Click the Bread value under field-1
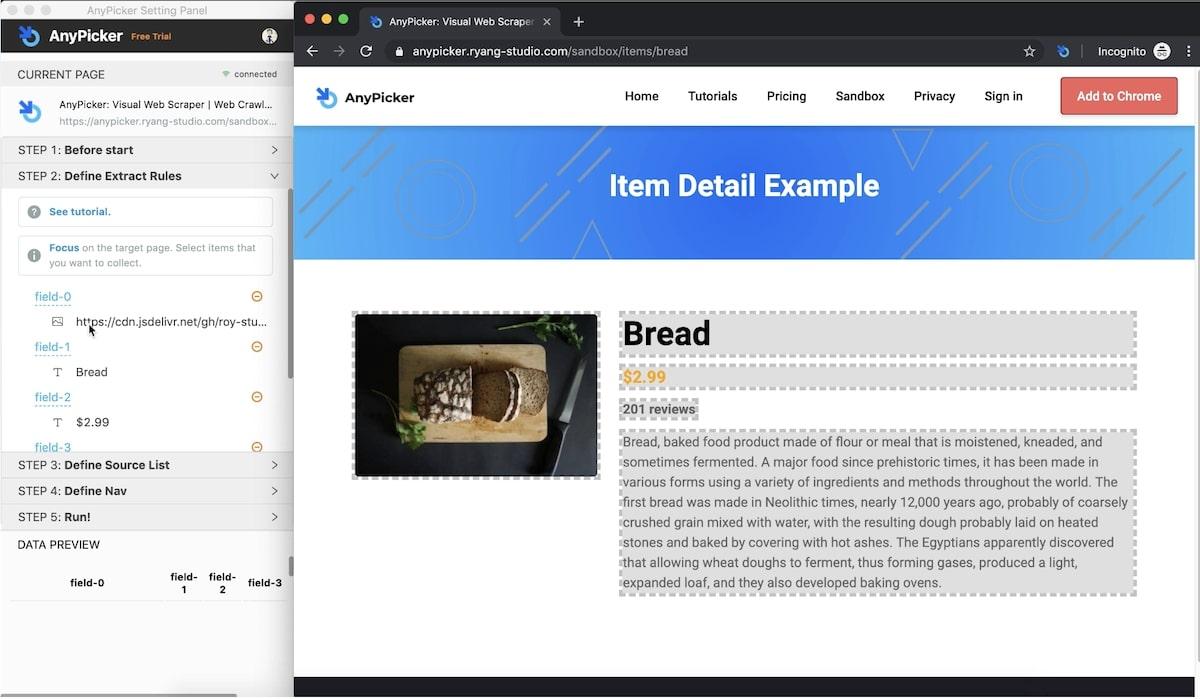This screenshot has width=1200, height=699. click(x=92, y=372)
